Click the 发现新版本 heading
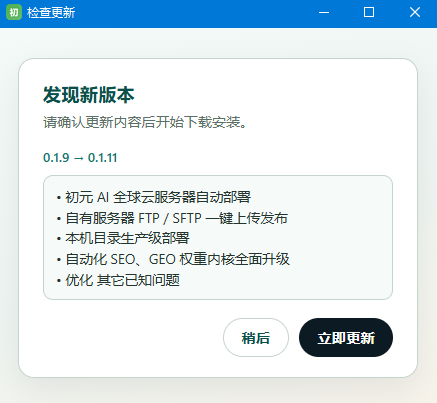437x403 pixels. coord(89,95)
